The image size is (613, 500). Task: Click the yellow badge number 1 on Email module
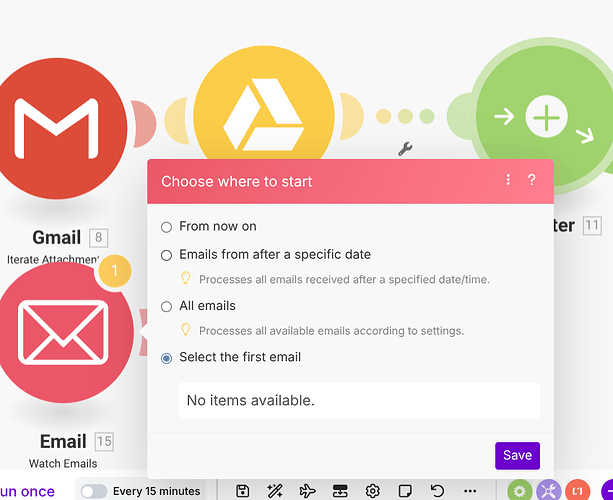tap(114, 271)
